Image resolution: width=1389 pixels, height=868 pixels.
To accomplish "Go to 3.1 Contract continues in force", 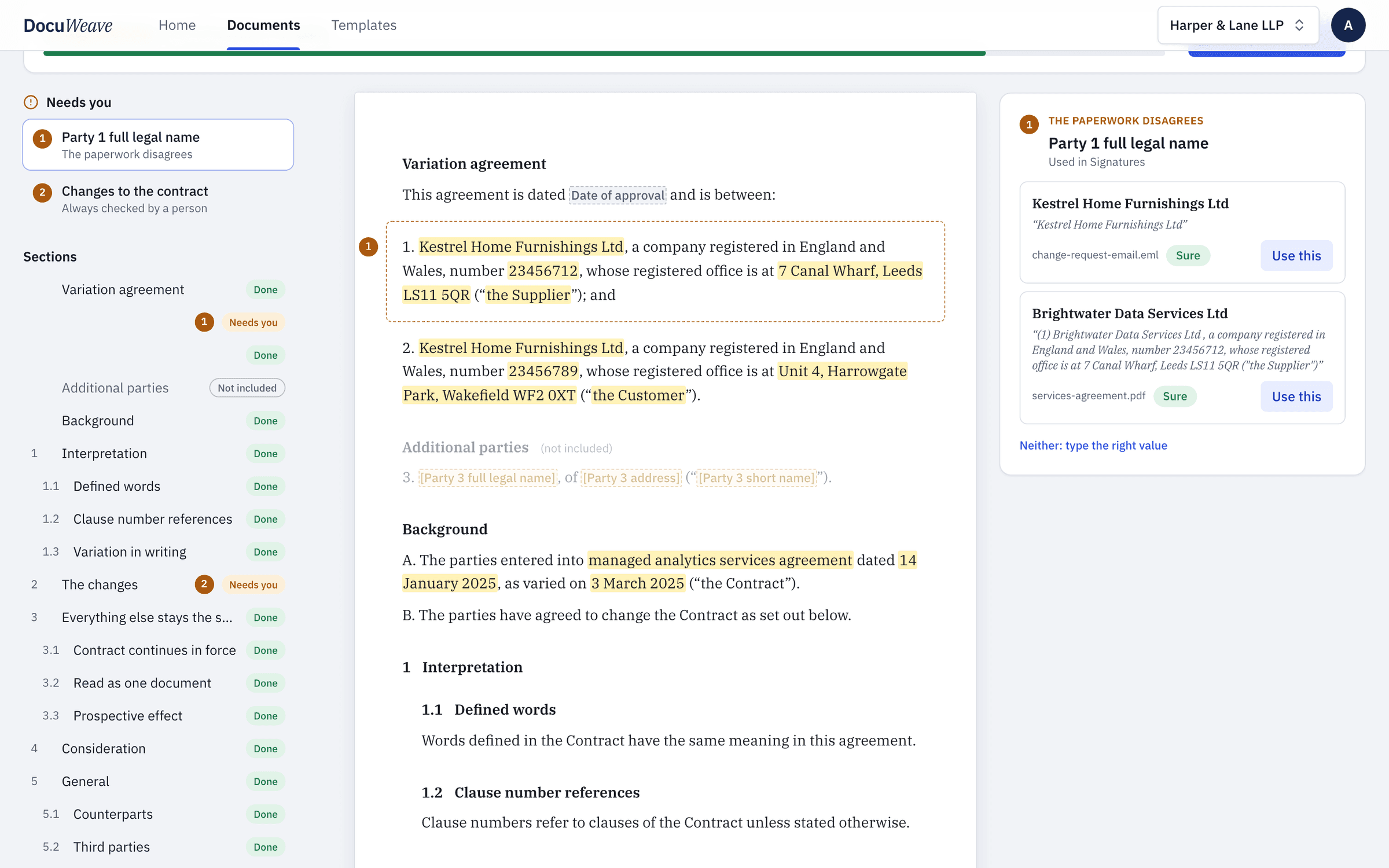I will click(x=158, y=650).
